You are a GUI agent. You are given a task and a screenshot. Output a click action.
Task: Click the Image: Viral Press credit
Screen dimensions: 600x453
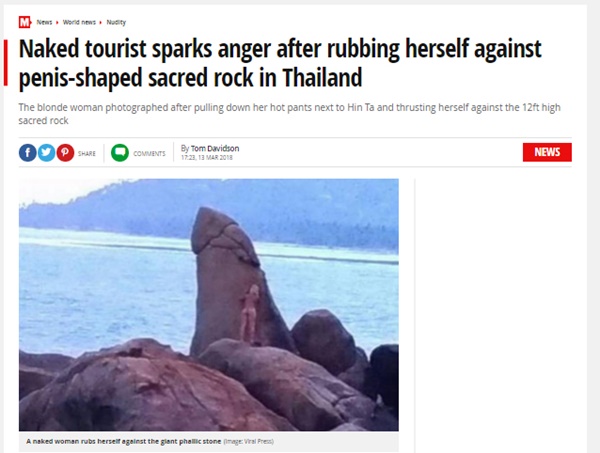click(x=248, y=442)
